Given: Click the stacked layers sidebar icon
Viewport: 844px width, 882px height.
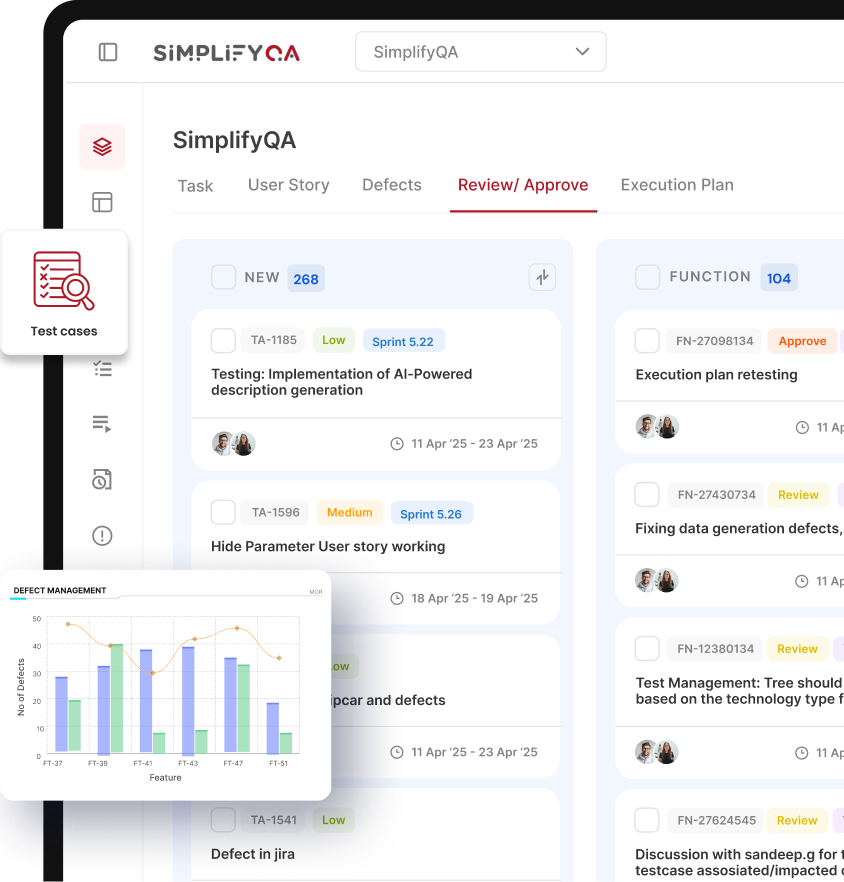Looking at the screenshot, I should pyautogui.click(x=102, y=147).
